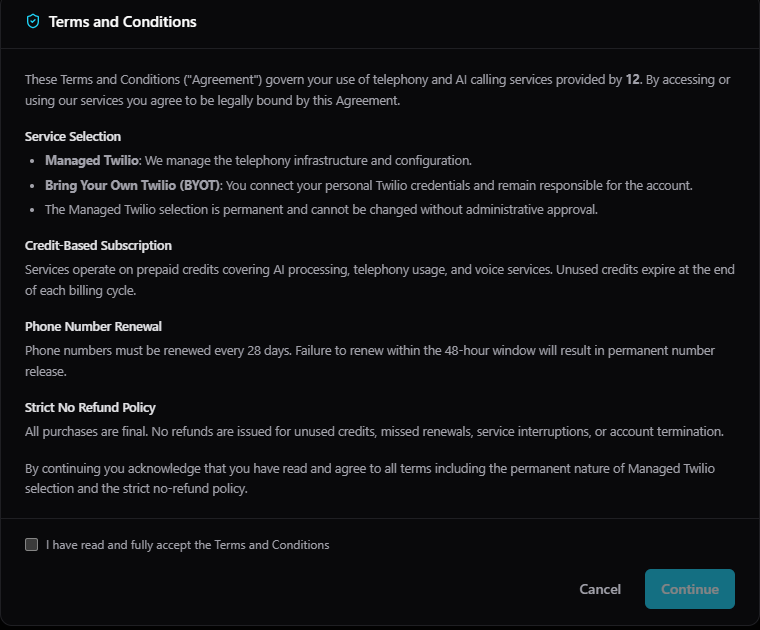Viewport: 760px width, 630px height.
Task: Click the Strict No Refund Policy heading
Action: coord(90,407)
